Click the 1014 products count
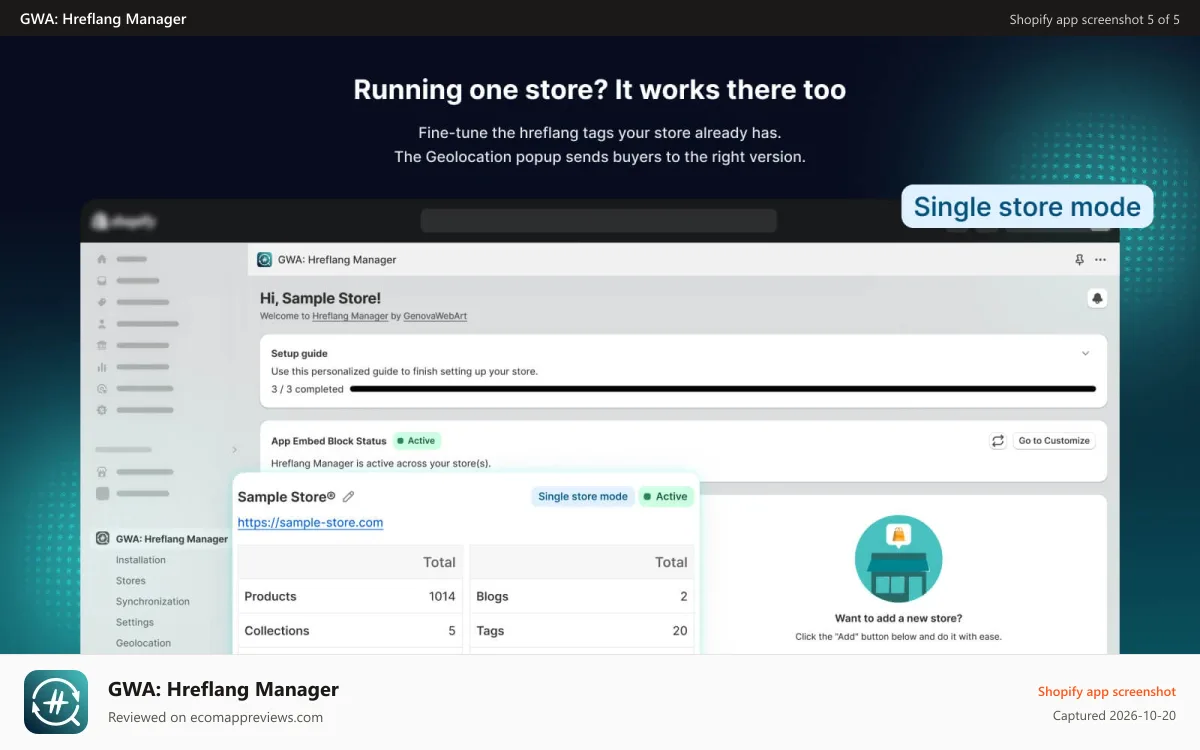Image resolution: width=1200 pixels, height=750 pixels. tap(442, 597)
